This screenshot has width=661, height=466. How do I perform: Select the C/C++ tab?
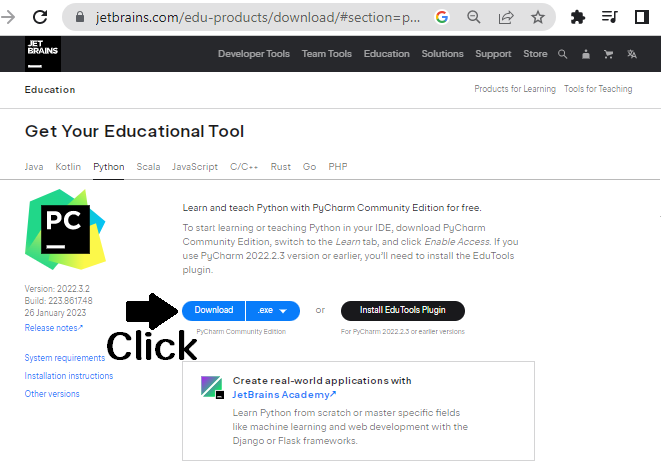[244, 167]
